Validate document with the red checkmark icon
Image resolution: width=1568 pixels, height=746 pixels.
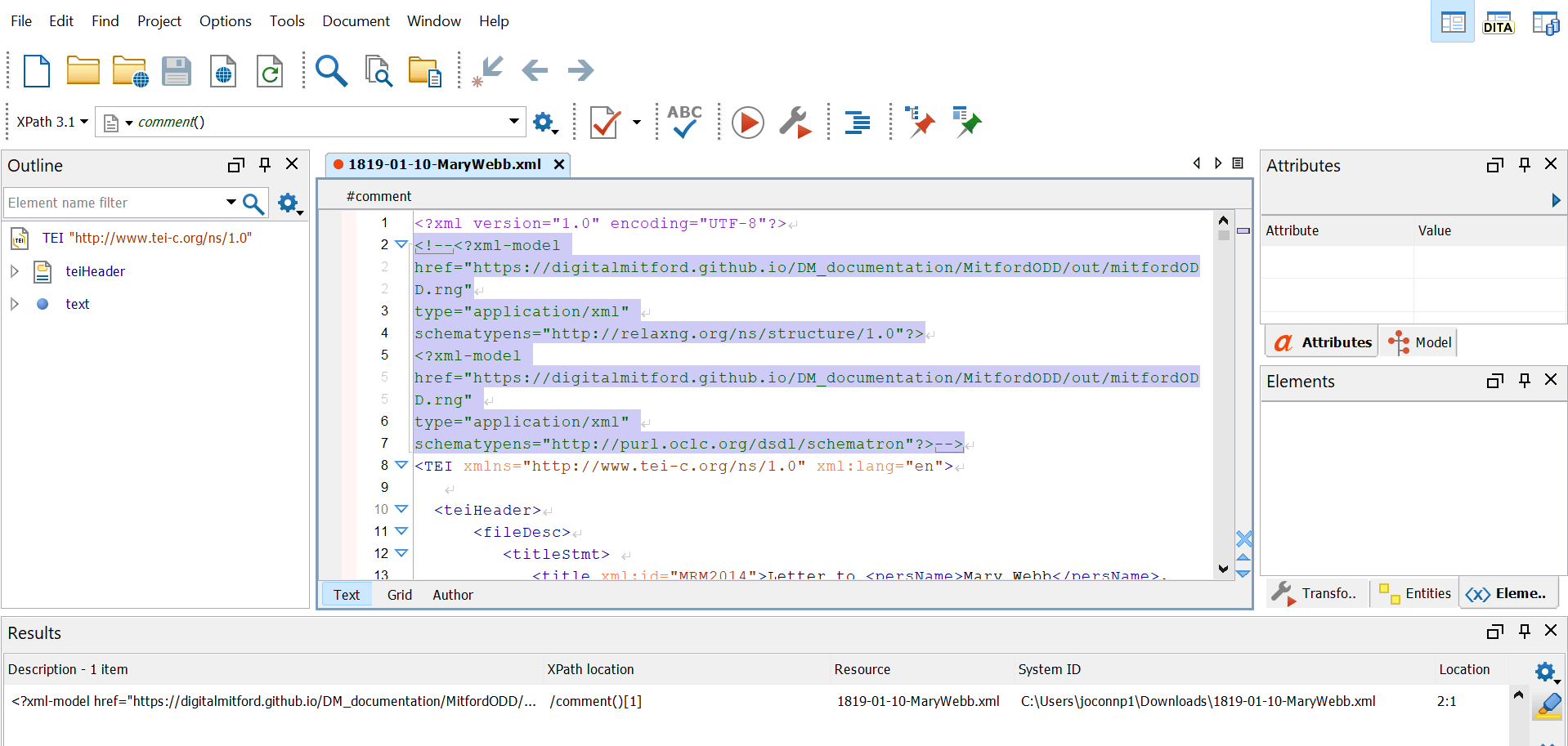[604, 123]
